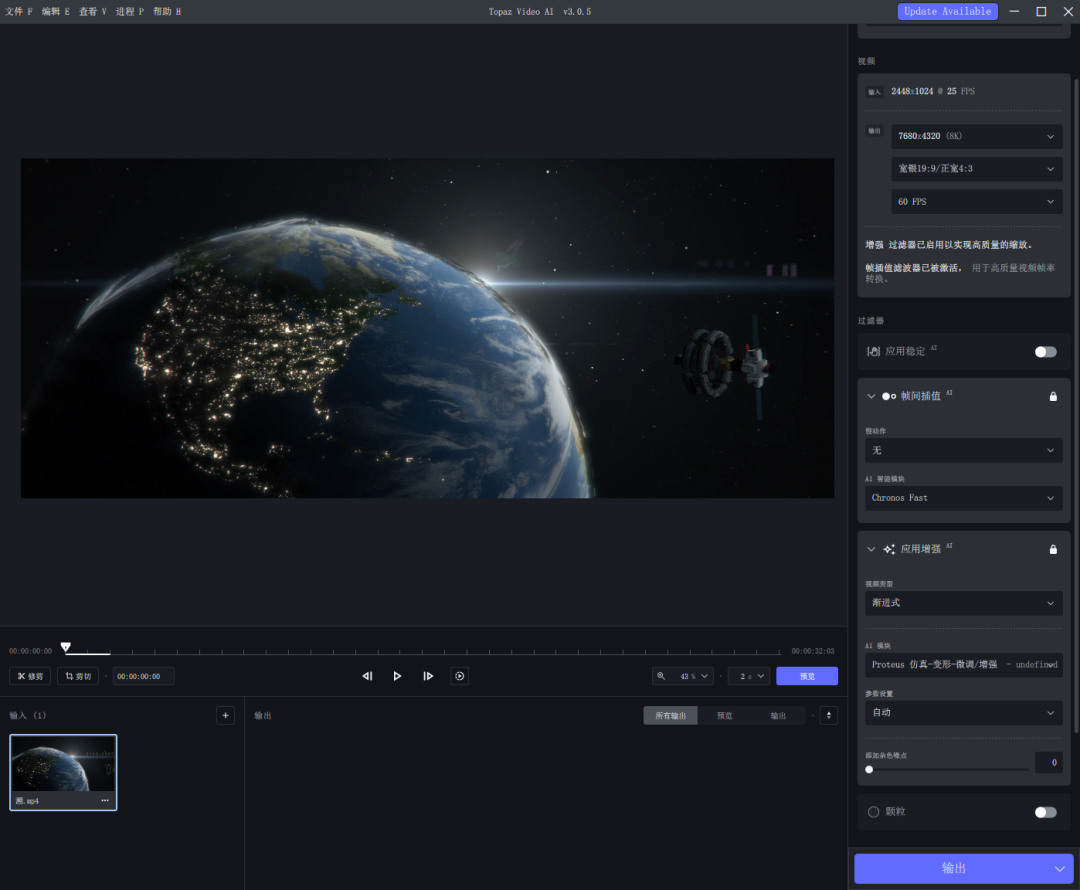The width and height of the screenshot is (1080, 890).
Task: Click the 添加杂色噪点 slider handle
Action: pos(869,769)
